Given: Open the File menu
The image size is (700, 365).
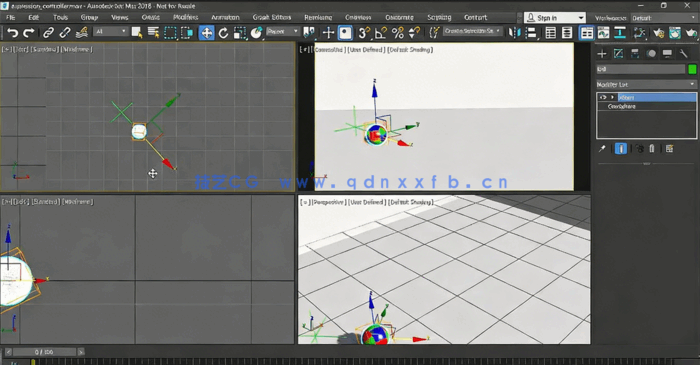Looking at the screenshot, I should pyautogui.click(x=11, y=17).
